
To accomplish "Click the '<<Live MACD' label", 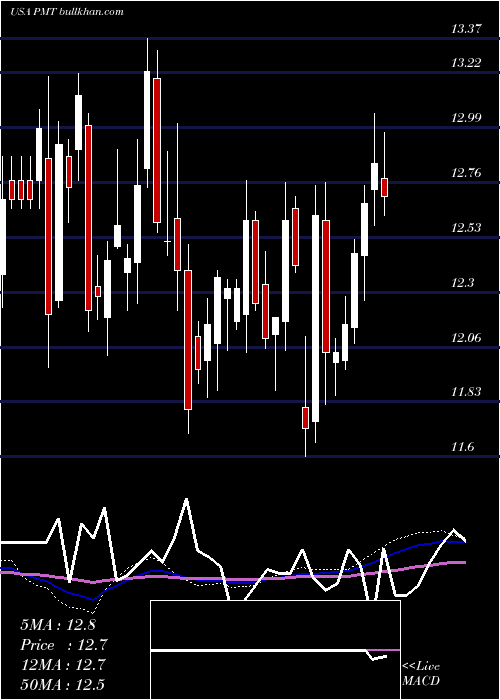I will [x=421, y=674].
